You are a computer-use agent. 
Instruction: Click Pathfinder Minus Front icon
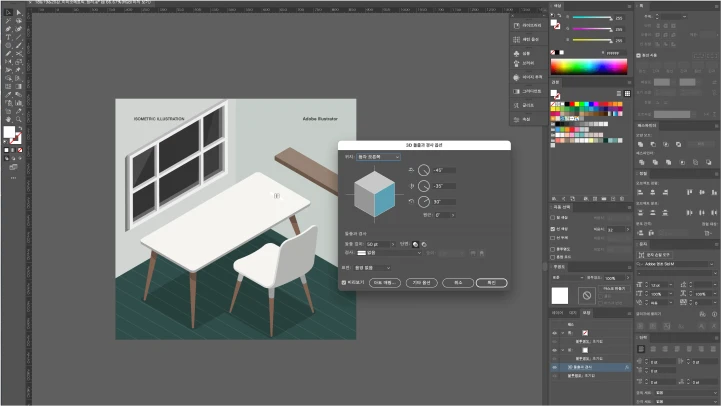pos(653,144)
